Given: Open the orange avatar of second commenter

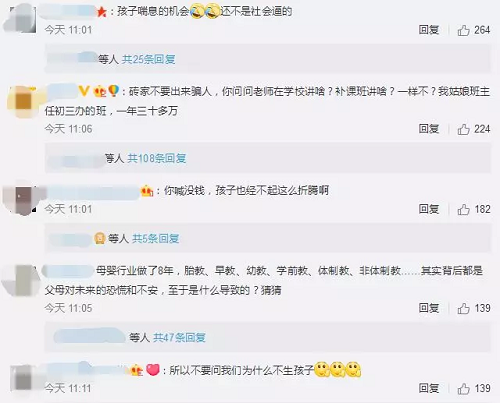Looking at the screenshot, I should 23,101.
